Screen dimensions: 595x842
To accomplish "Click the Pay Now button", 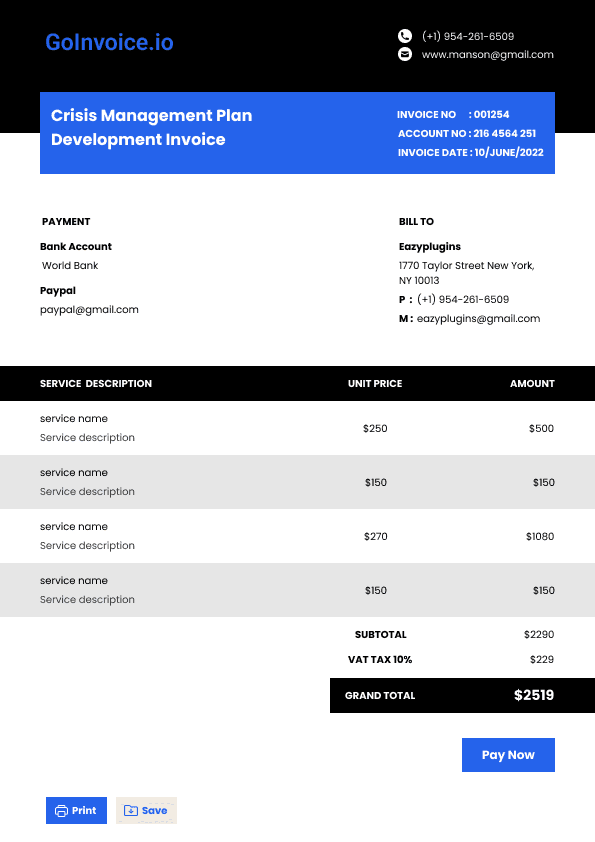I will click(x=508, y=754).
